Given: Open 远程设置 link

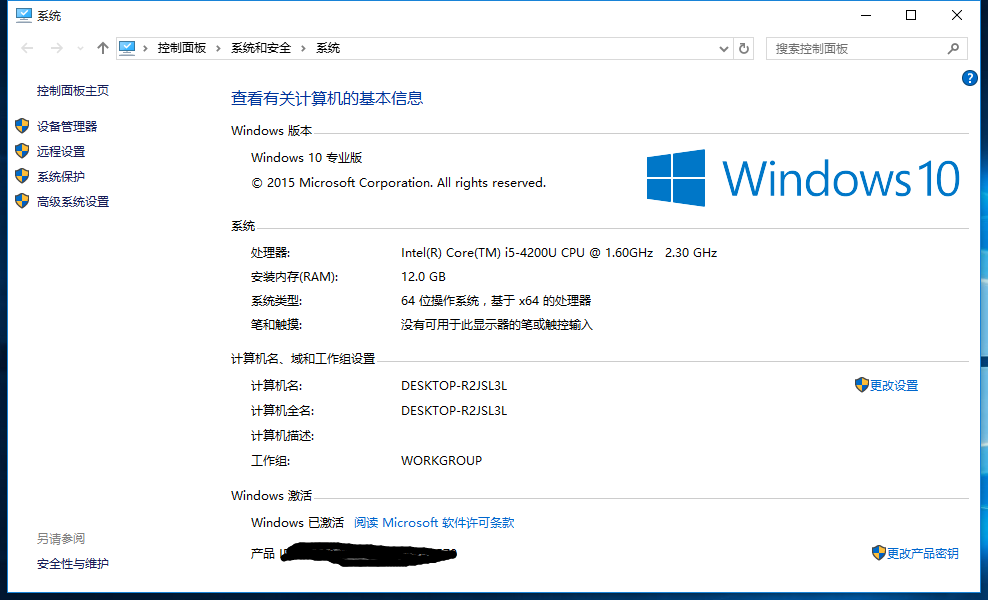Looking at the screenshot, I should click(61, 151).
